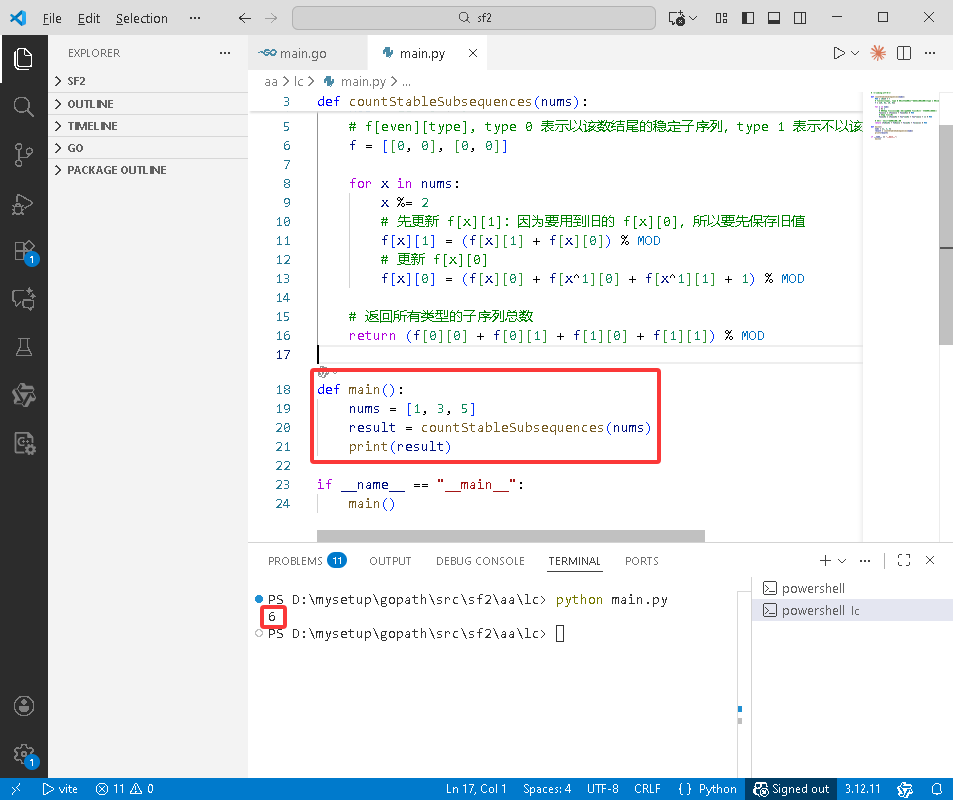Open the overflow menu ellipsis in title bar
Screen dimensions: 953x800
coord(194,18)
